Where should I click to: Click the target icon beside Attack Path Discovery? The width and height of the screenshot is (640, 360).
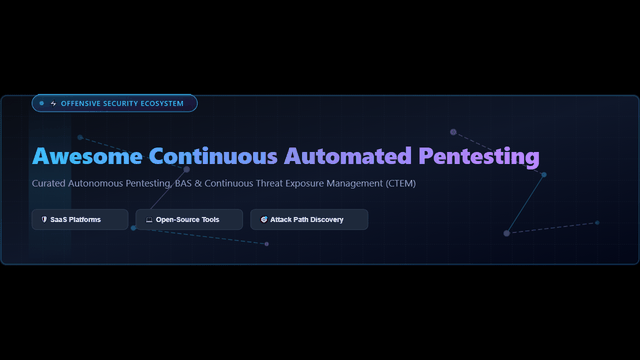coord(264,220)
